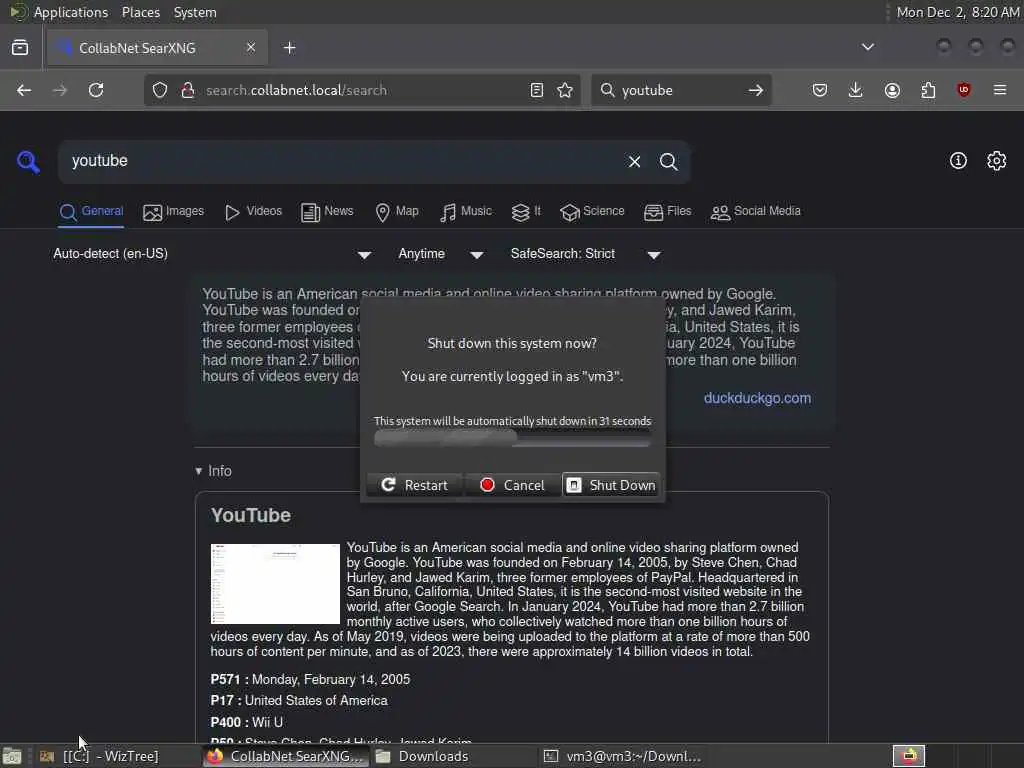Image resolution: width=1024 pixels, height=768 pixels.
Task: Open the Places menu
Action: point(140,12)
